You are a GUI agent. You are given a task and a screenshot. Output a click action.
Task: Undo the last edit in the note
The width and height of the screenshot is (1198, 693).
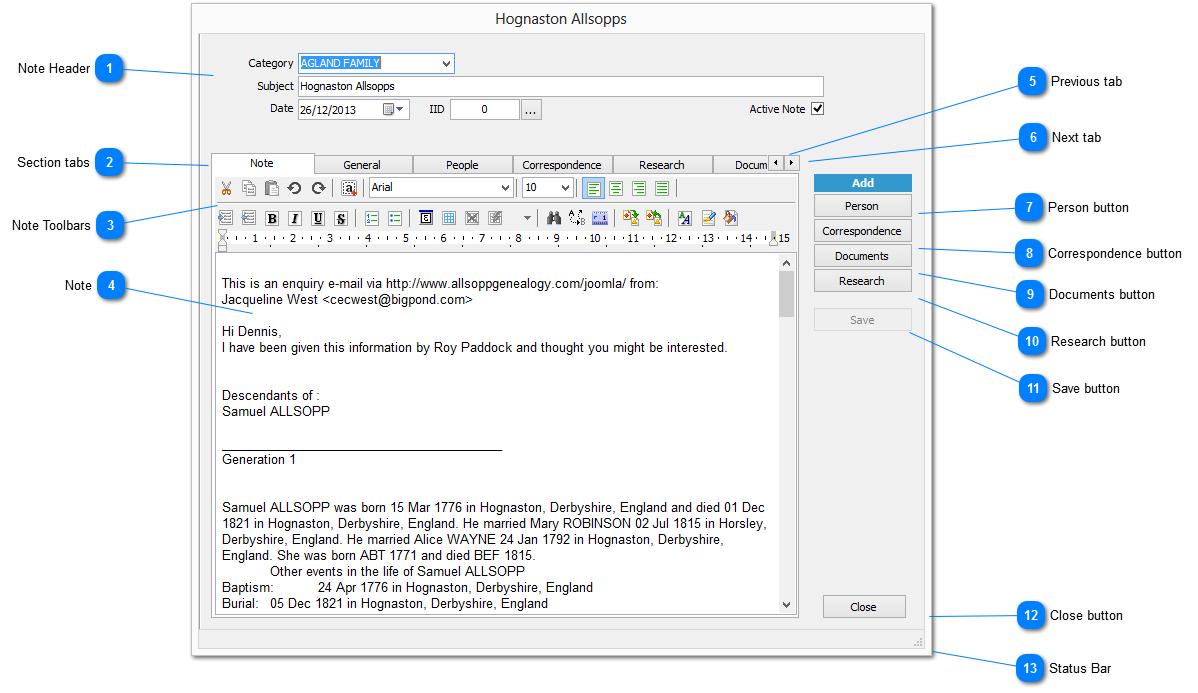point(294,188)
